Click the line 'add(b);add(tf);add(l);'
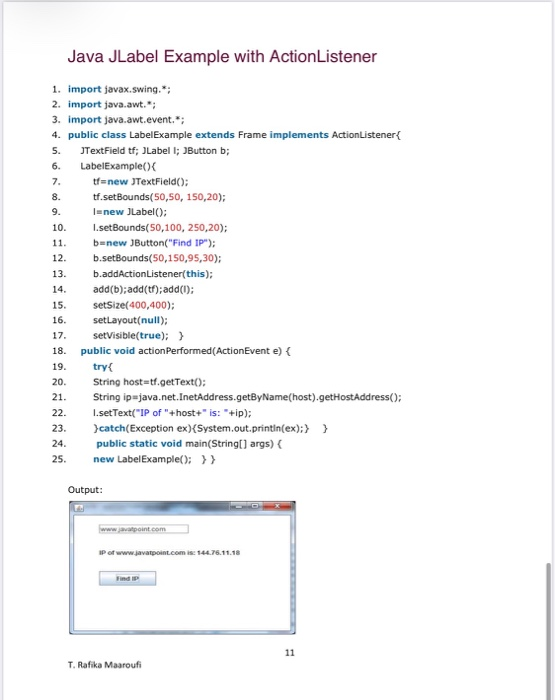Viewport: 555px width, 700px height. 143,289
